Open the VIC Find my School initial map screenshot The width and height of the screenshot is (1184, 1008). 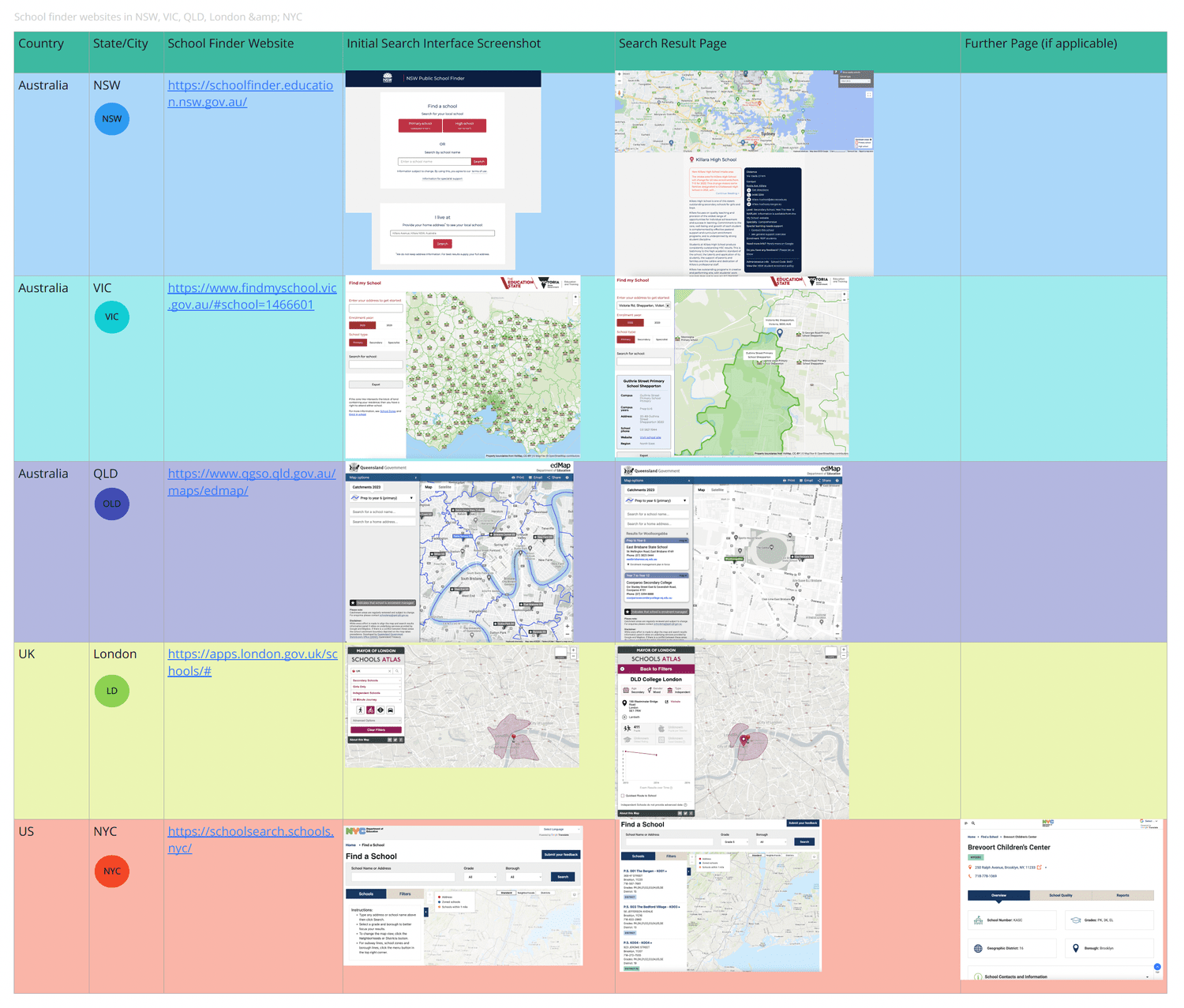pyautogui.click(x=463, y=367)
